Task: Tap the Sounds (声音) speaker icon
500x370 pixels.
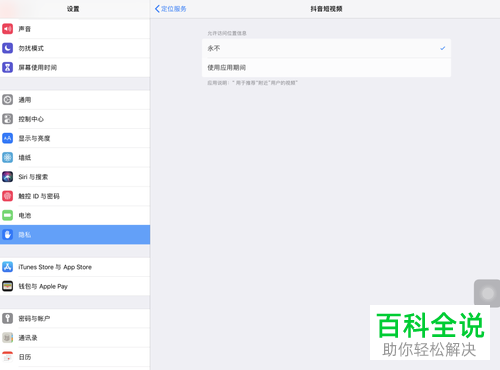Action: 8,29
